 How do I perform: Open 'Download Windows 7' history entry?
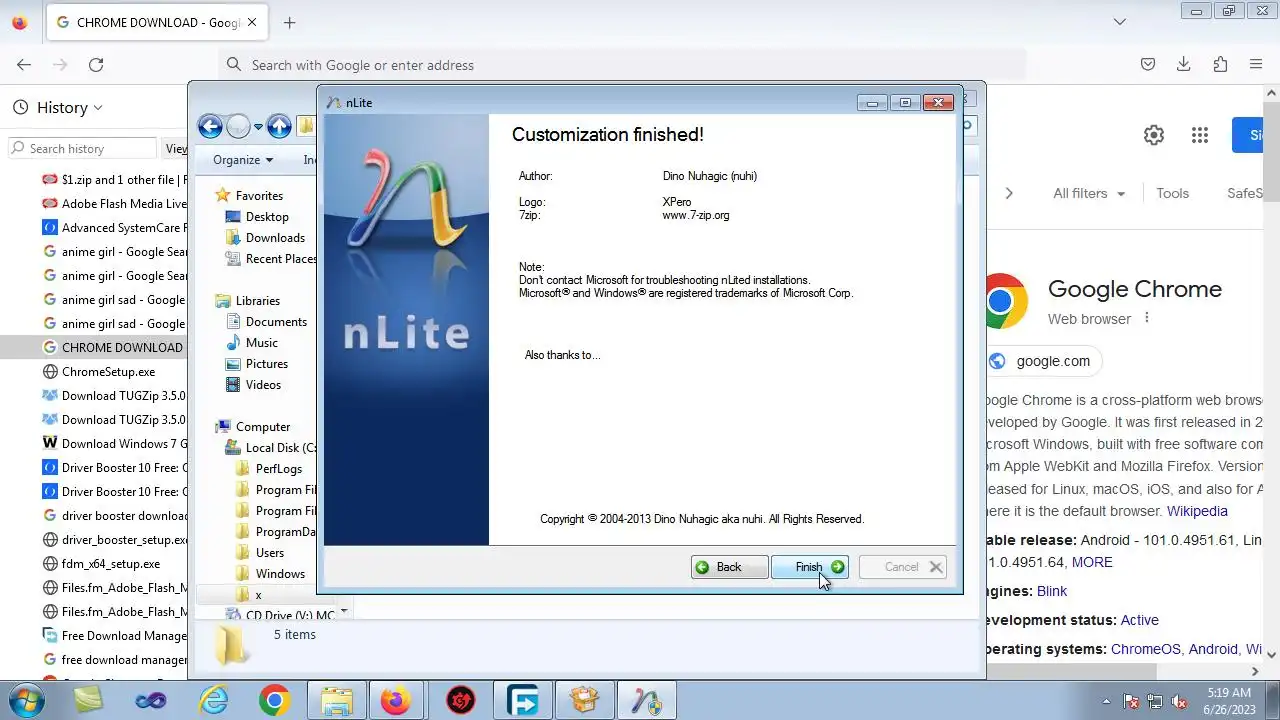(x=114, y=443)
